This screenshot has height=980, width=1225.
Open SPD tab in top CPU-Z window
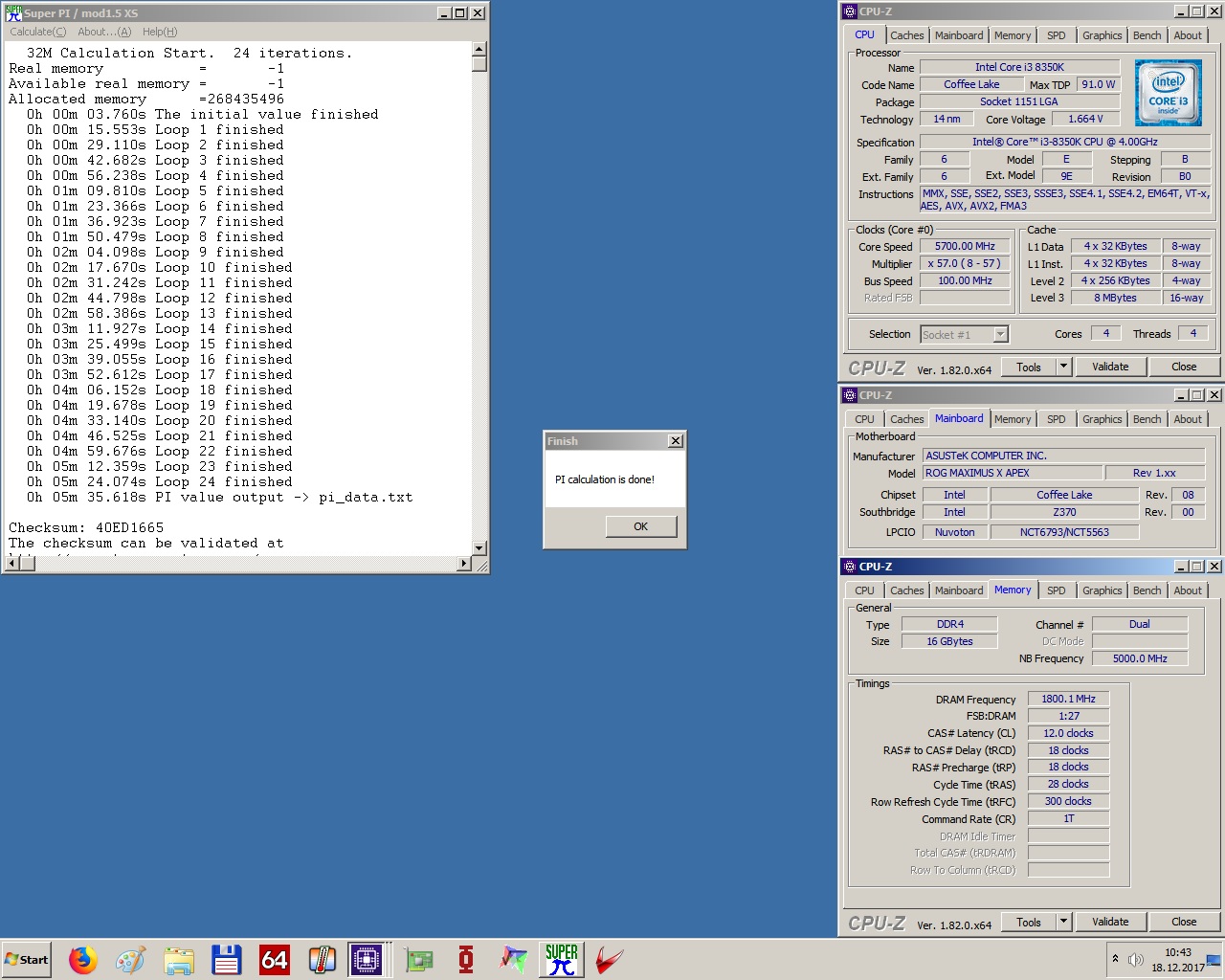(x=1056, y=35)
